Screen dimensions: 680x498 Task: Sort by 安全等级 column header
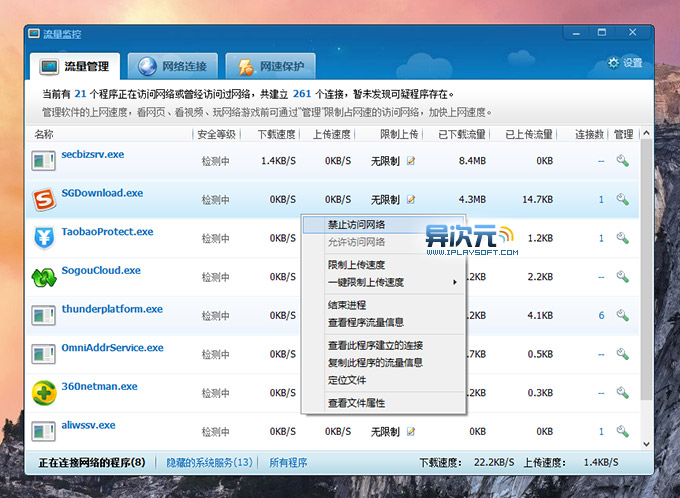pos(216,134)
